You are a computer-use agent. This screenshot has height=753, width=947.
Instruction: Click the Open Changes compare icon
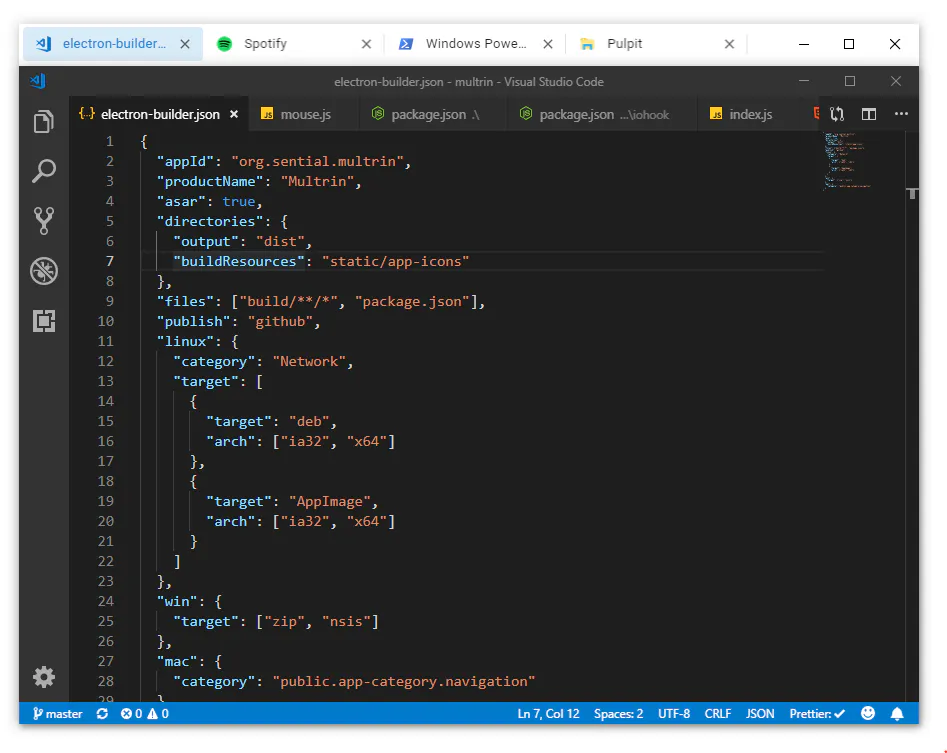[837, 114]
